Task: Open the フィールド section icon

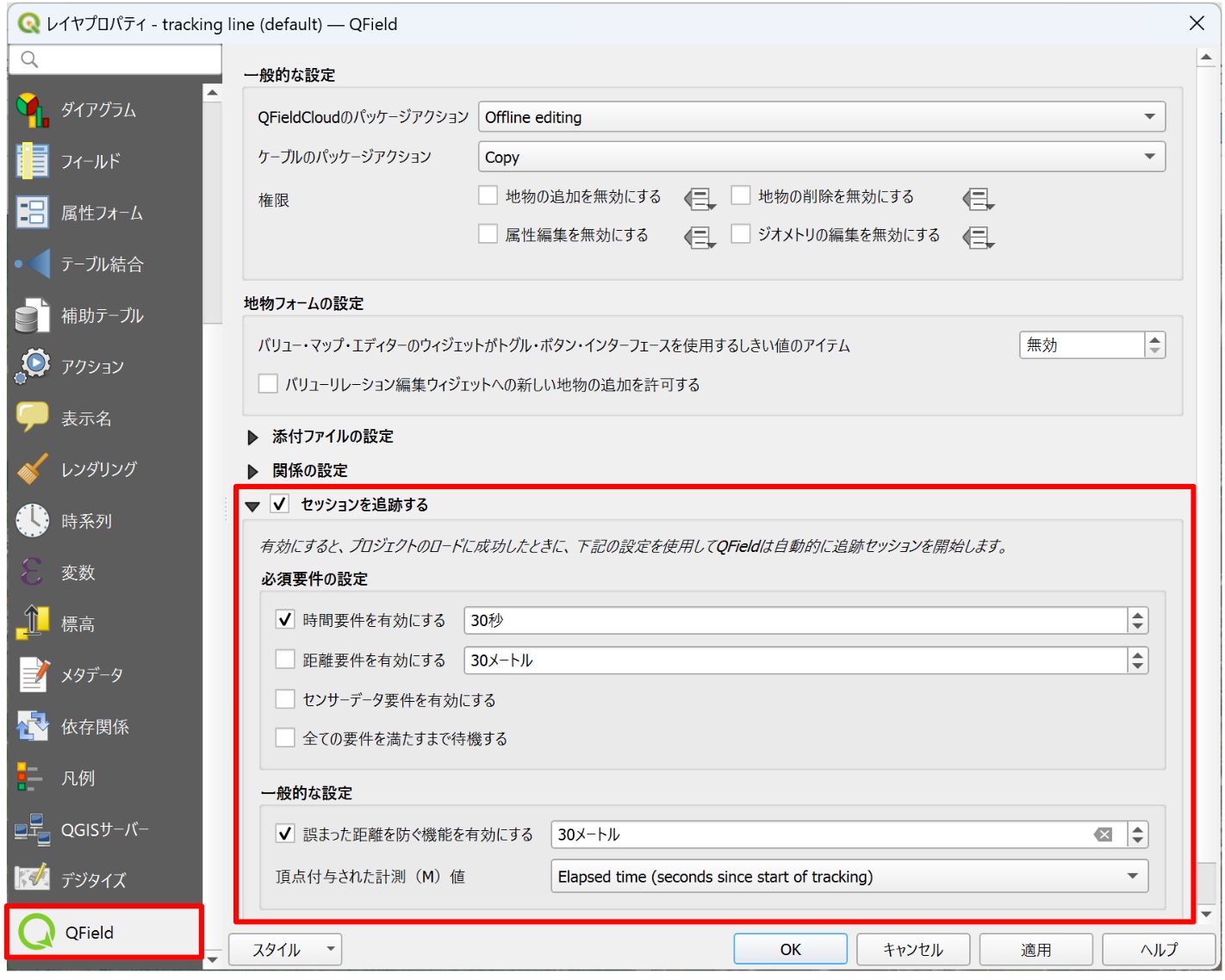Action: coord(32,161)
